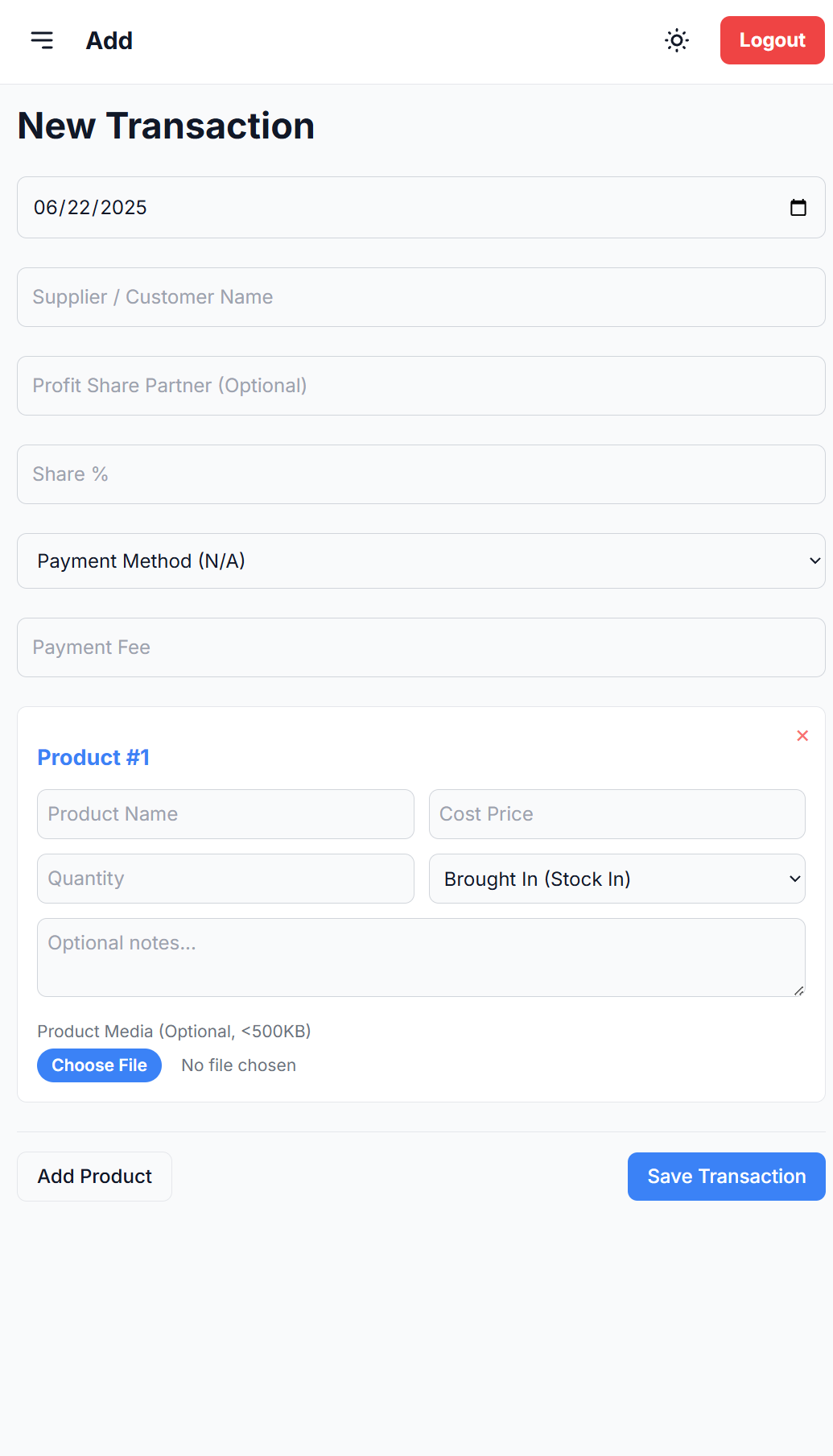Image resolution: width=833 pixels, height=1456 pixels.
Task: Save the new transaction
Action: 725,1176
